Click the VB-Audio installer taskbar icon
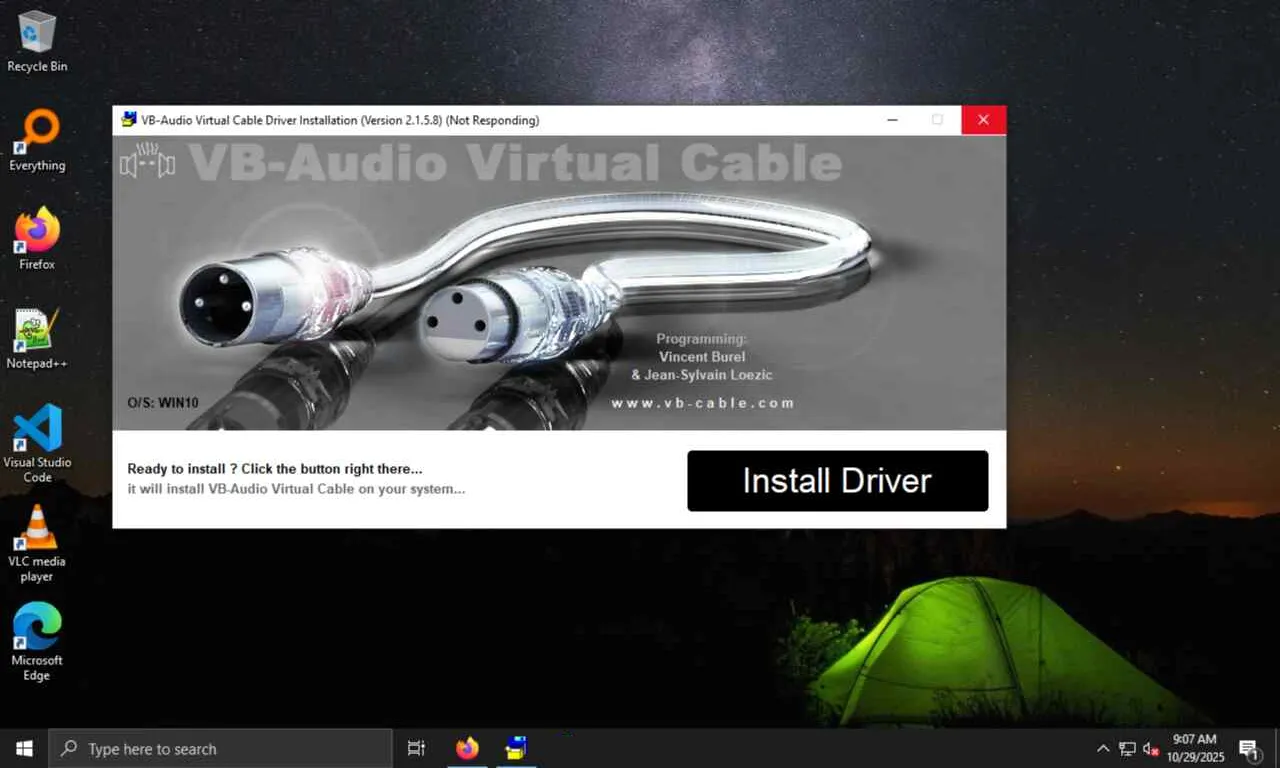Screen dimensions: 1280x768 coord(516,748)
